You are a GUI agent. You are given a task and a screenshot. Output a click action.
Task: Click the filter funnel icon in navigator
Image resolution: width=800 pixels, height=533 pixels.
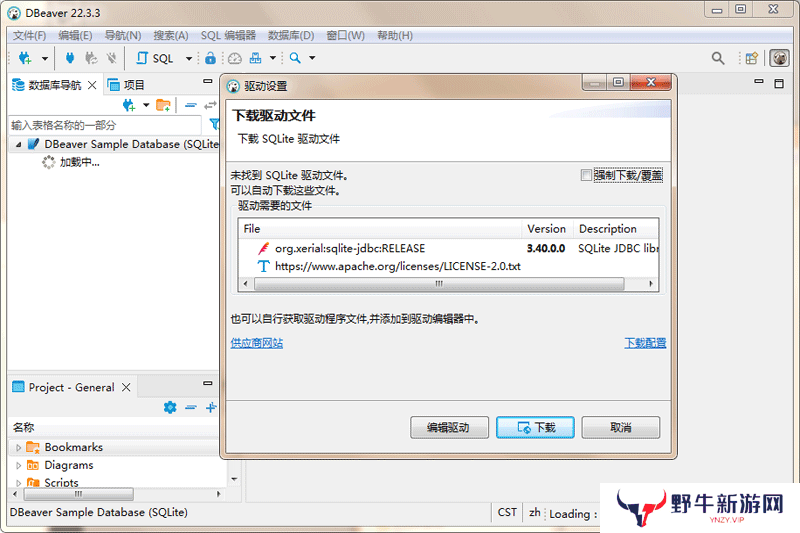point(215,124)
